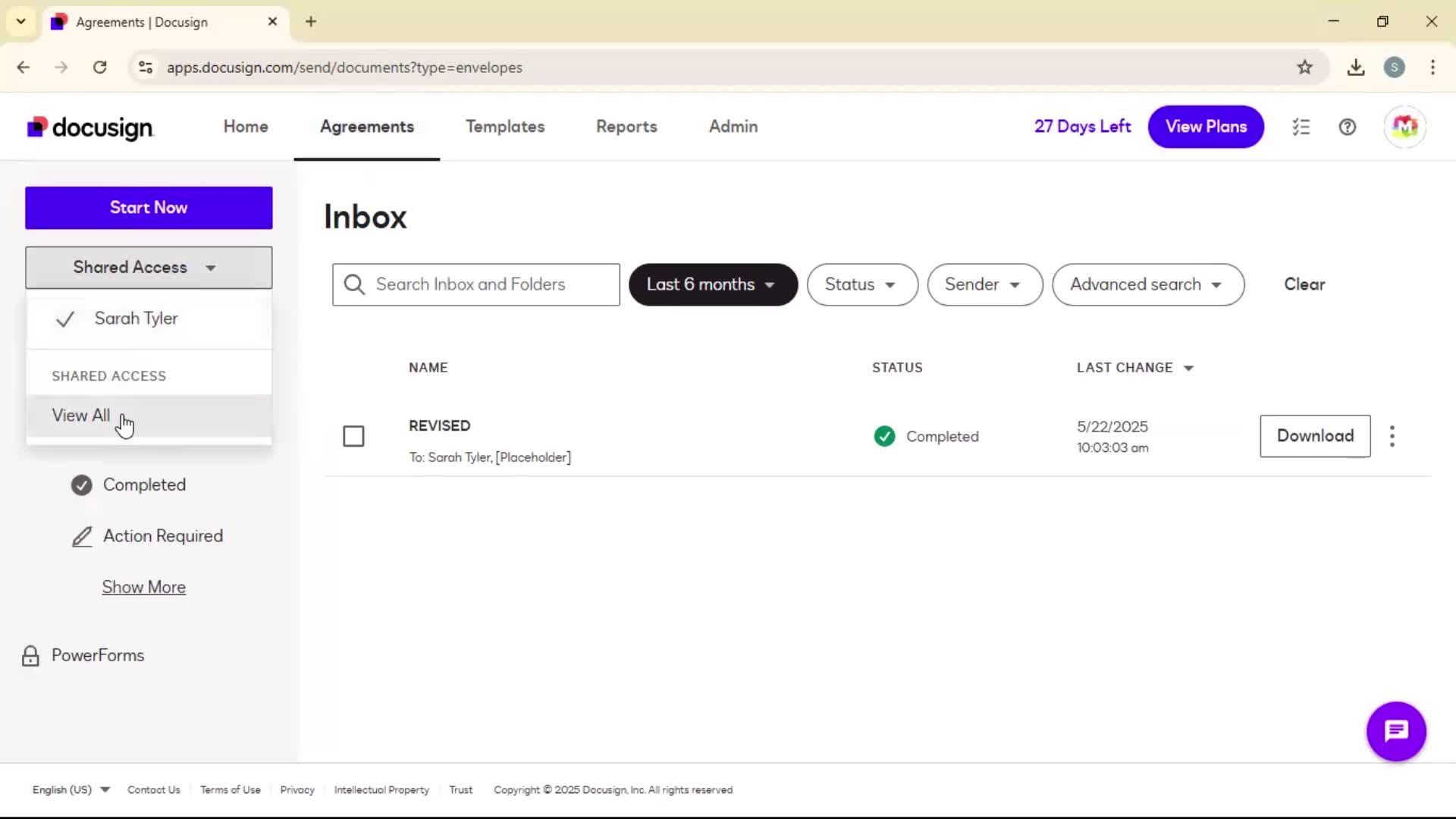Switch to the Templates tab
The image size is (1456, 819).
(505, 127)
